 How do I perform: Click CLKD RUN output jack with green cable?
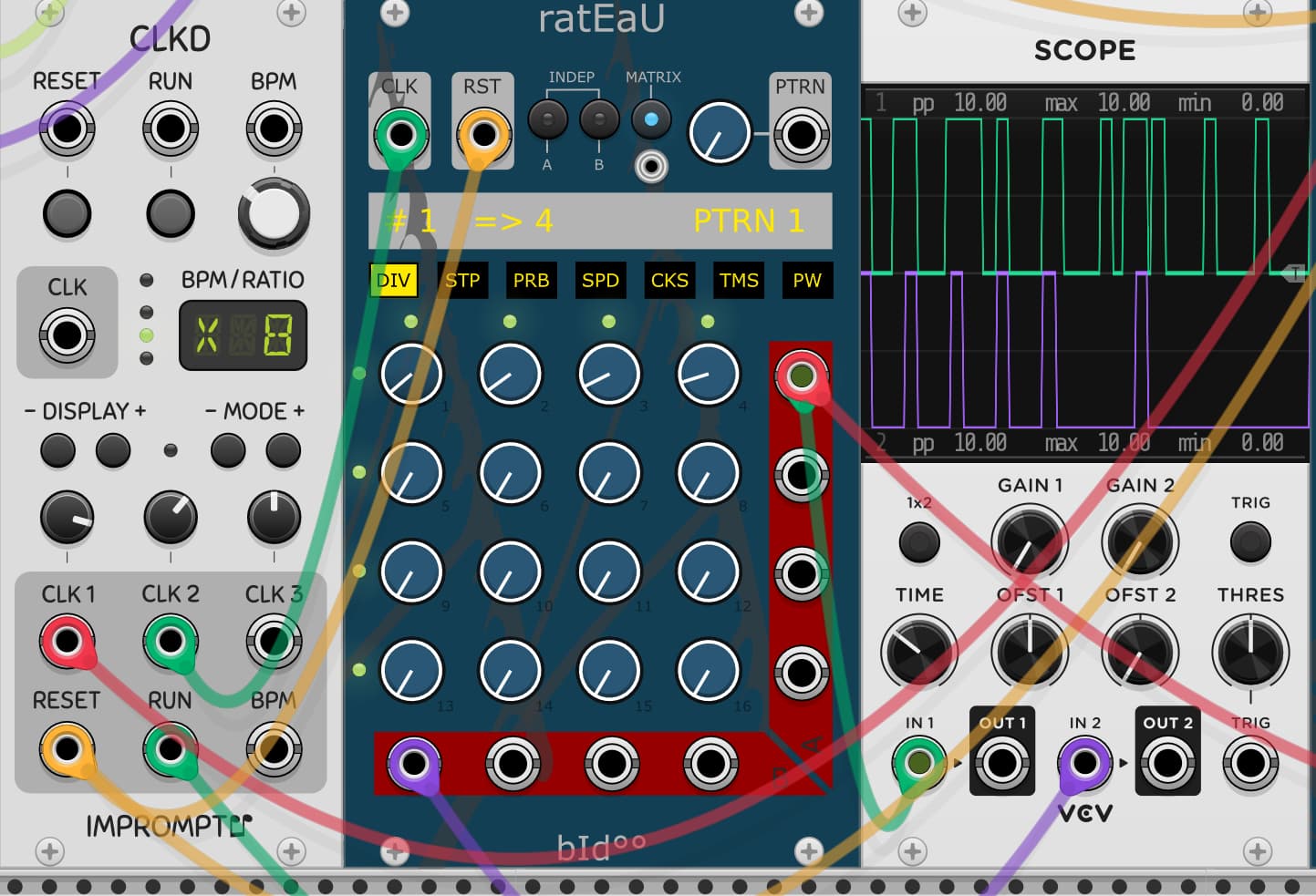tap(171, 749)
